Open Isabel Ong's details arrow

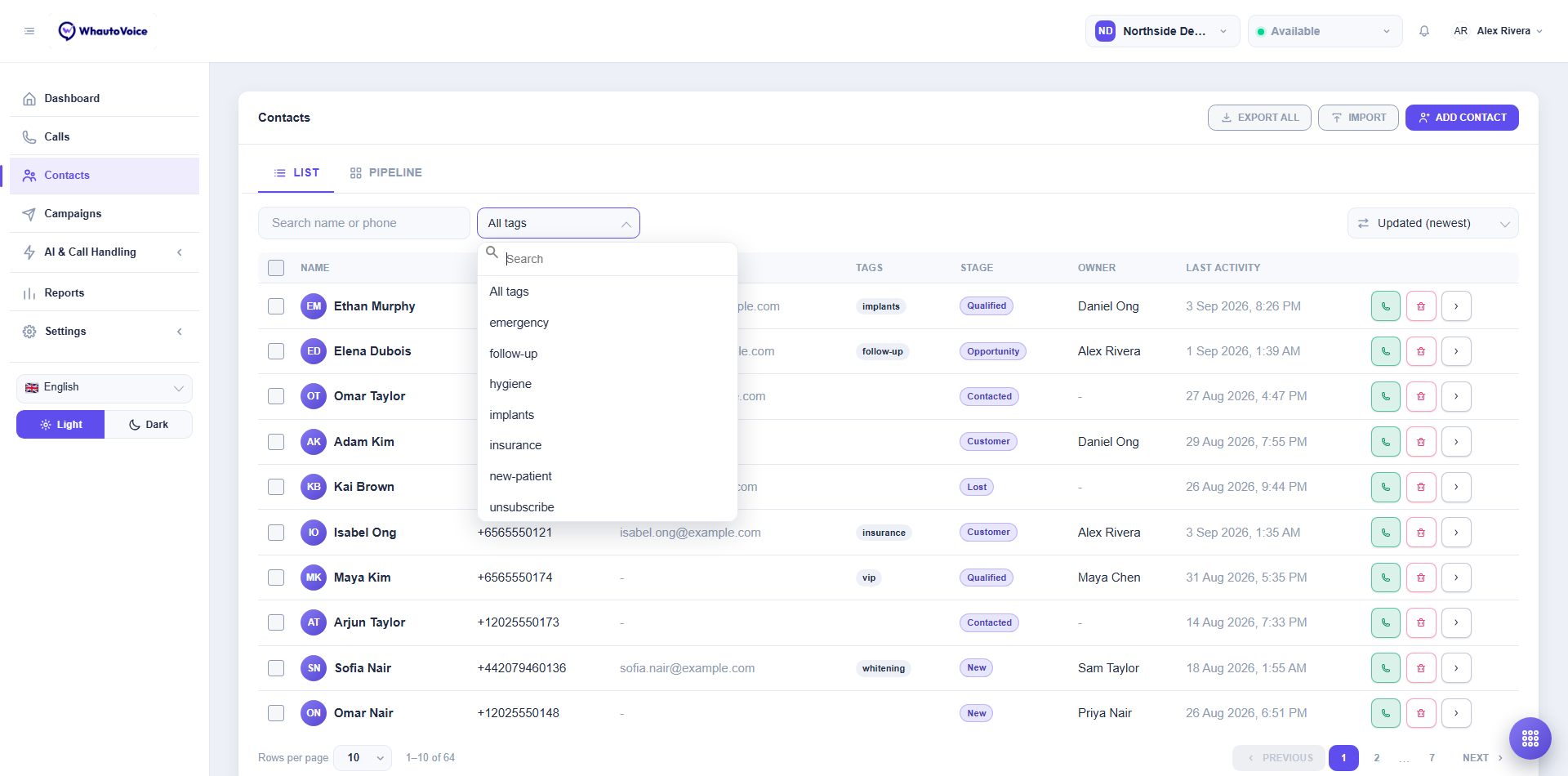[x=1456, y=533]
